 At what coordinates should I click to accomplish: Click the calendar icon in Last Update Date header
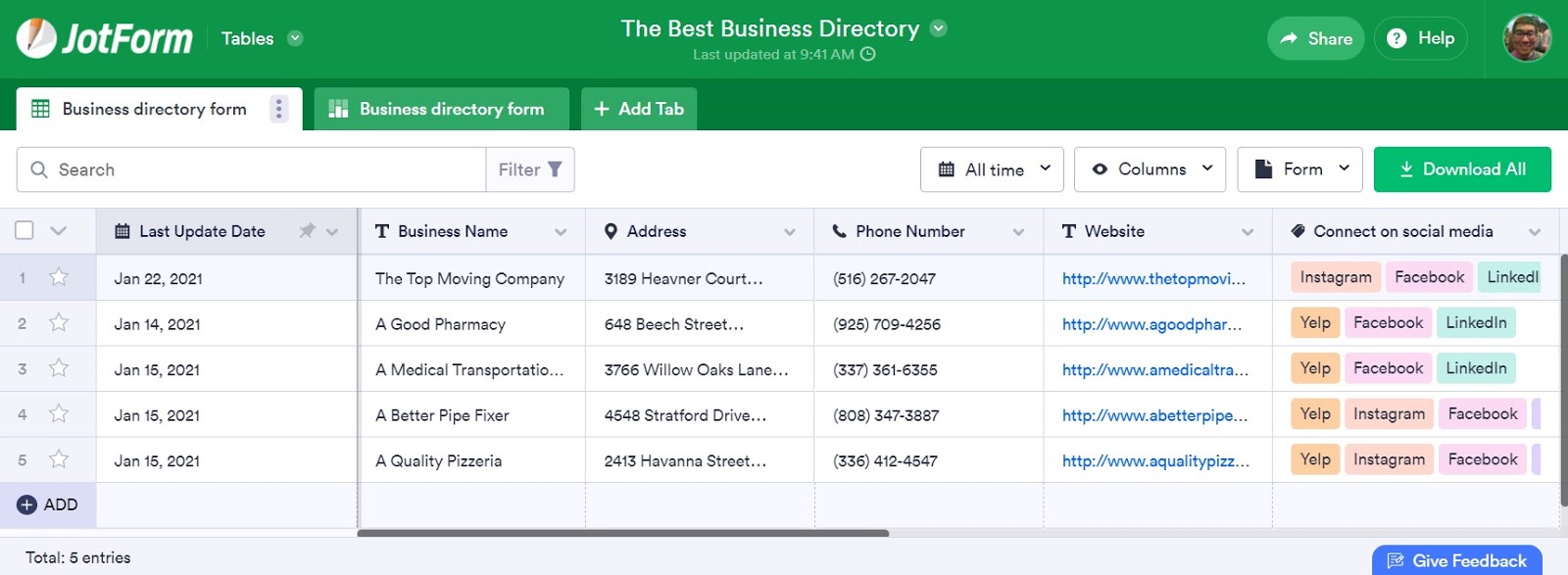pyautogui.click(x=122, y=231)
